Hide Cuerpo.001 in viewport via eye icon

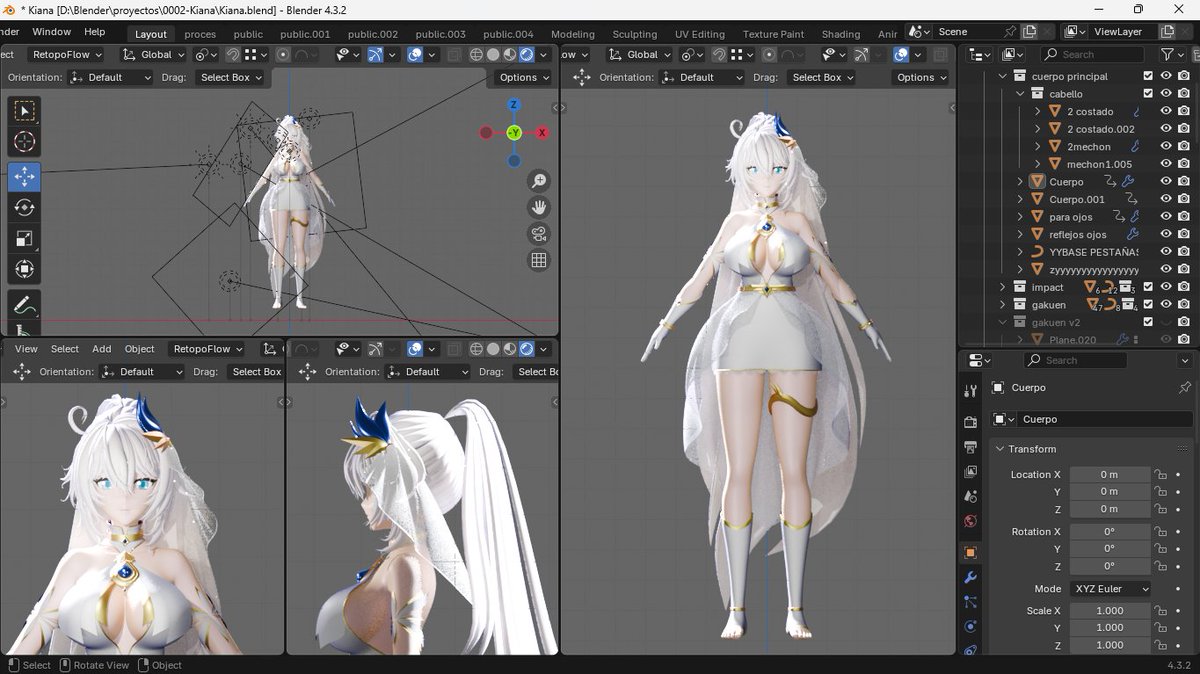[1166, 199]
